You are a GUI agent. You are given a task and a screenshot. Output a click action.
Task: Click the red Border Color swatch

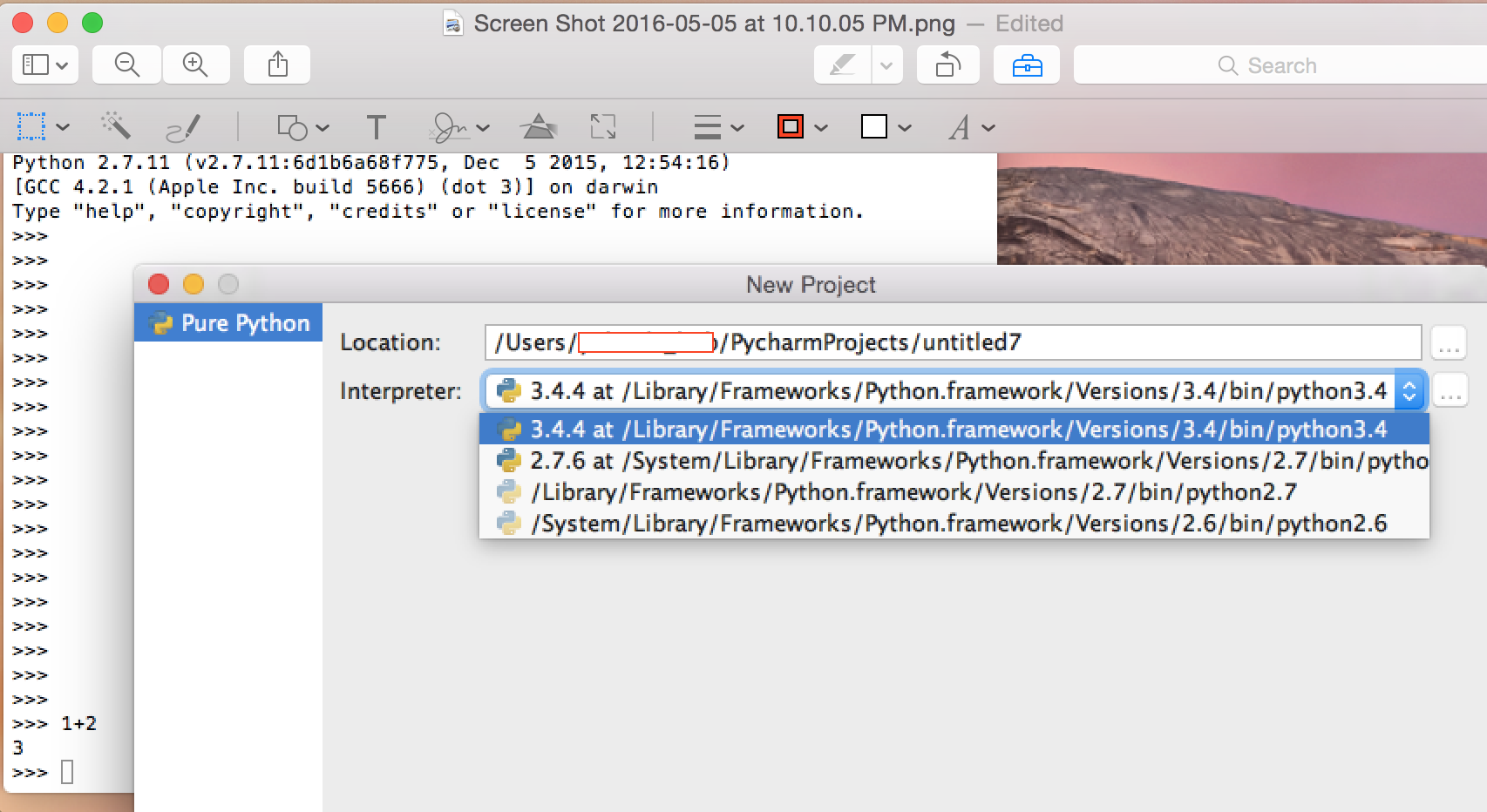pyautogui.click(x=791, y=127)
